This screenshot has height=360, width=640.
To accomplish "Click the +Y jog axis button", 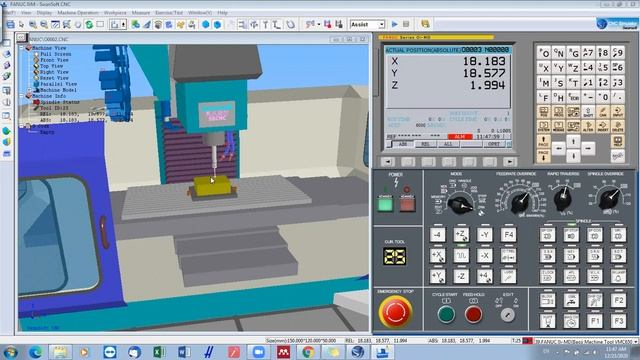I will [437, 276].
